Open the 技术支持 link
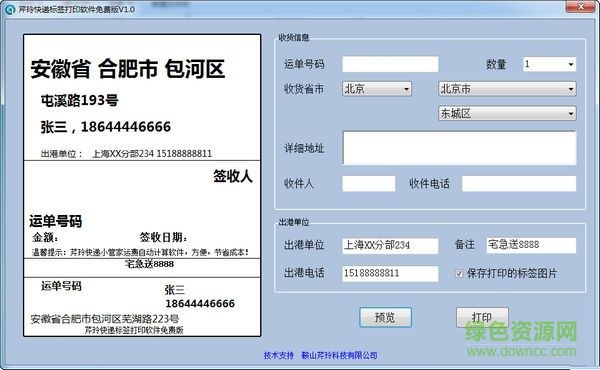The image size is (600, 370). click(279, 355)
